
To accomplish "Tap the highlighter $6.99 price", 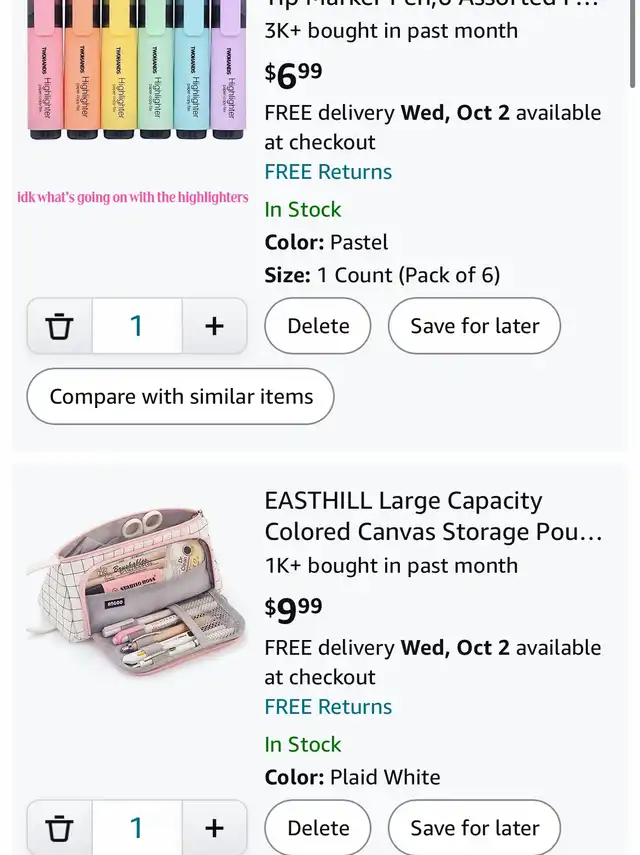I will pyautogui.click(x=293, y=75).
